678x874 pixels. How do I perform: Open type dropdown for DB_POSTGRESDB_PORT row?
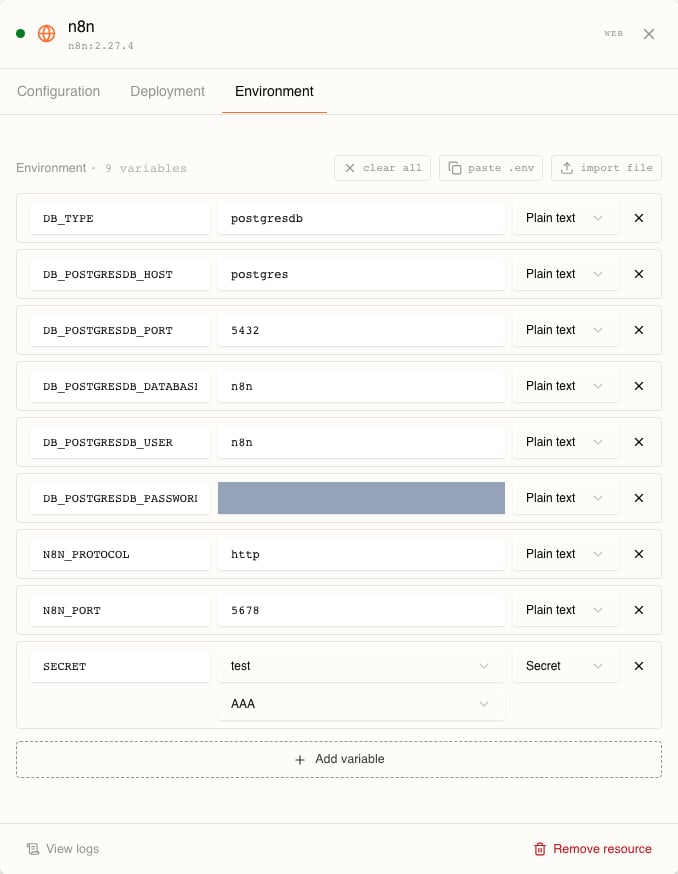tap(565, 330)
